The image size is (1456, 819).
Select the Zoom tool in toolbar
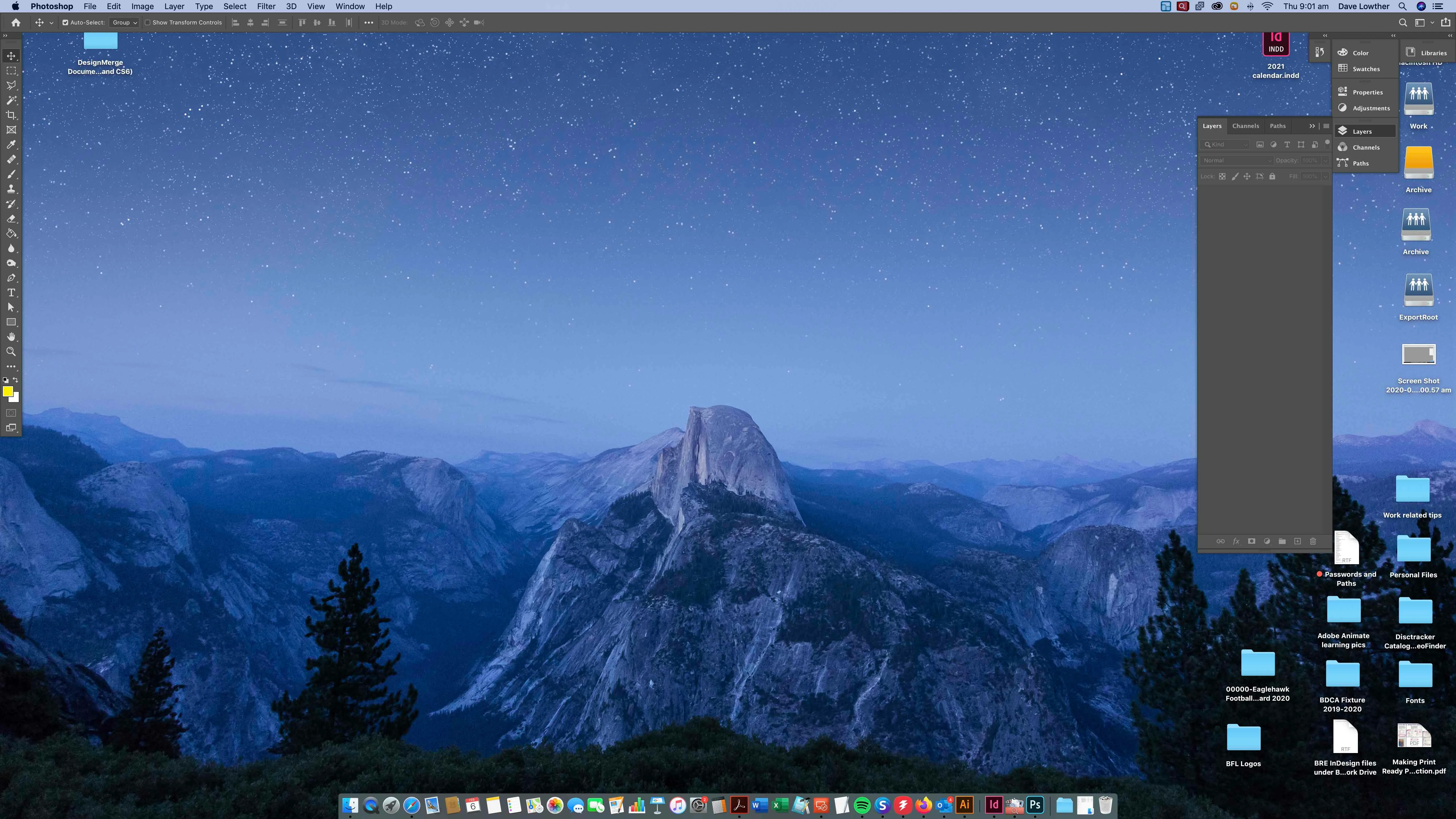pyautogui.click(x=11, y=351)
